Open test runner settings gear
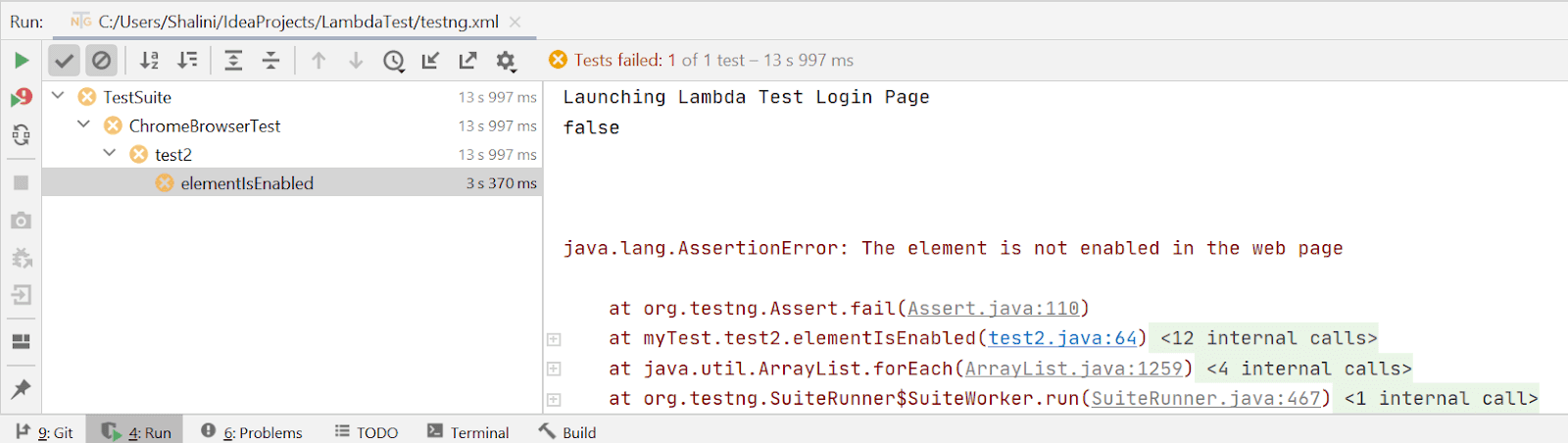Image resolution: width=1568 pixels, height=443 pixels. [x=506, y=61]
